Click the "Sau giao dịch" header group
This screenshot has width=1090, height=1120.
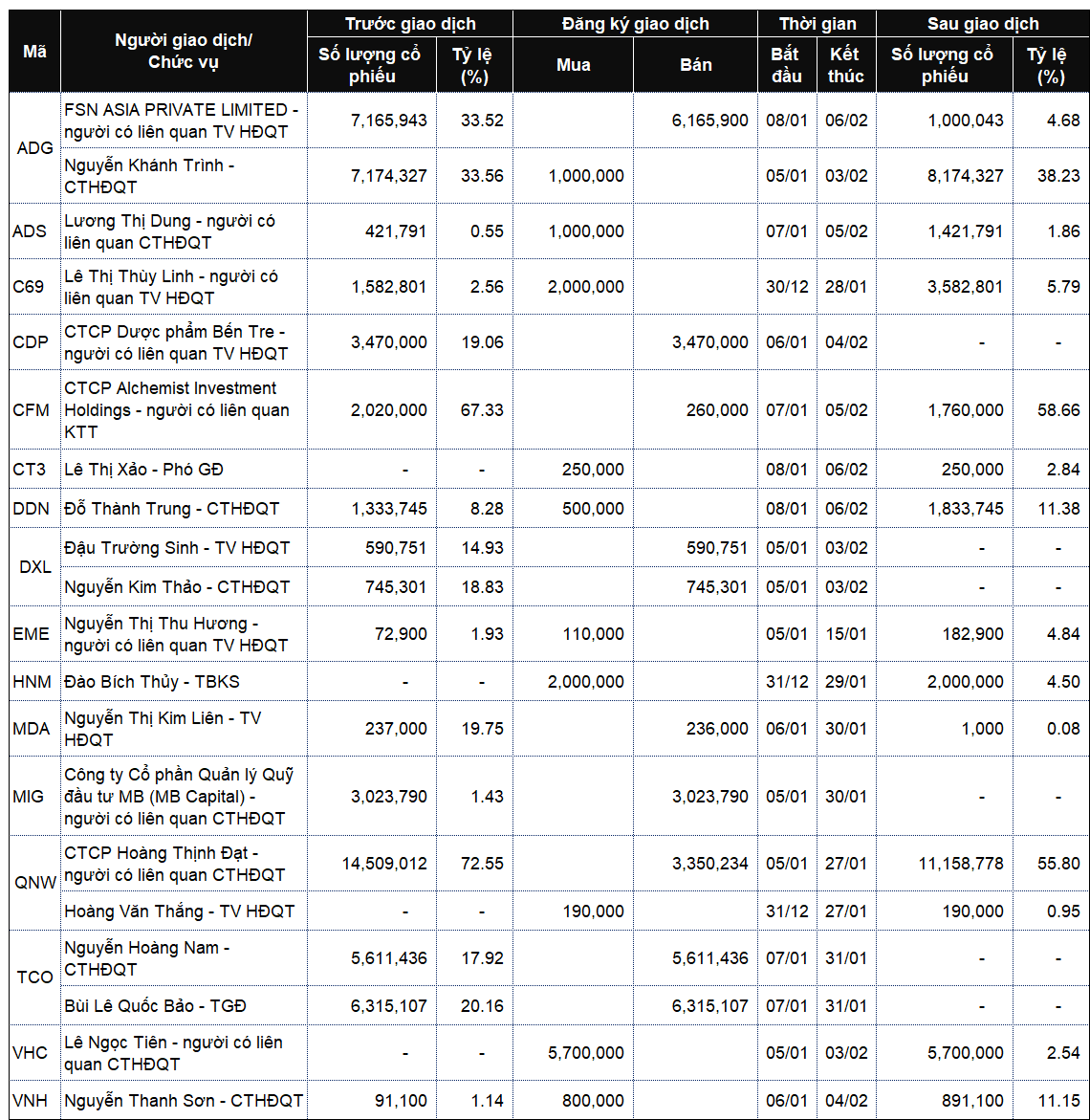[x=983, y=24]
